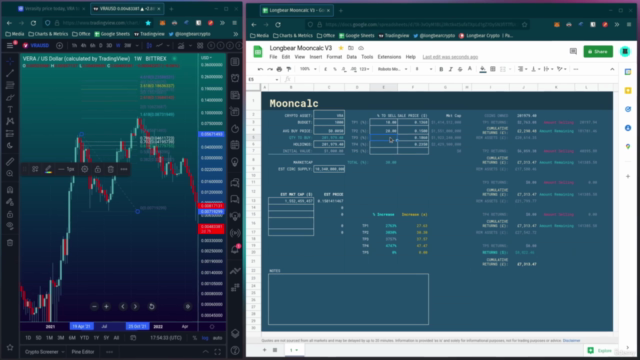
Task: Open the number format 123 dropdown
Action: (364, 69)
